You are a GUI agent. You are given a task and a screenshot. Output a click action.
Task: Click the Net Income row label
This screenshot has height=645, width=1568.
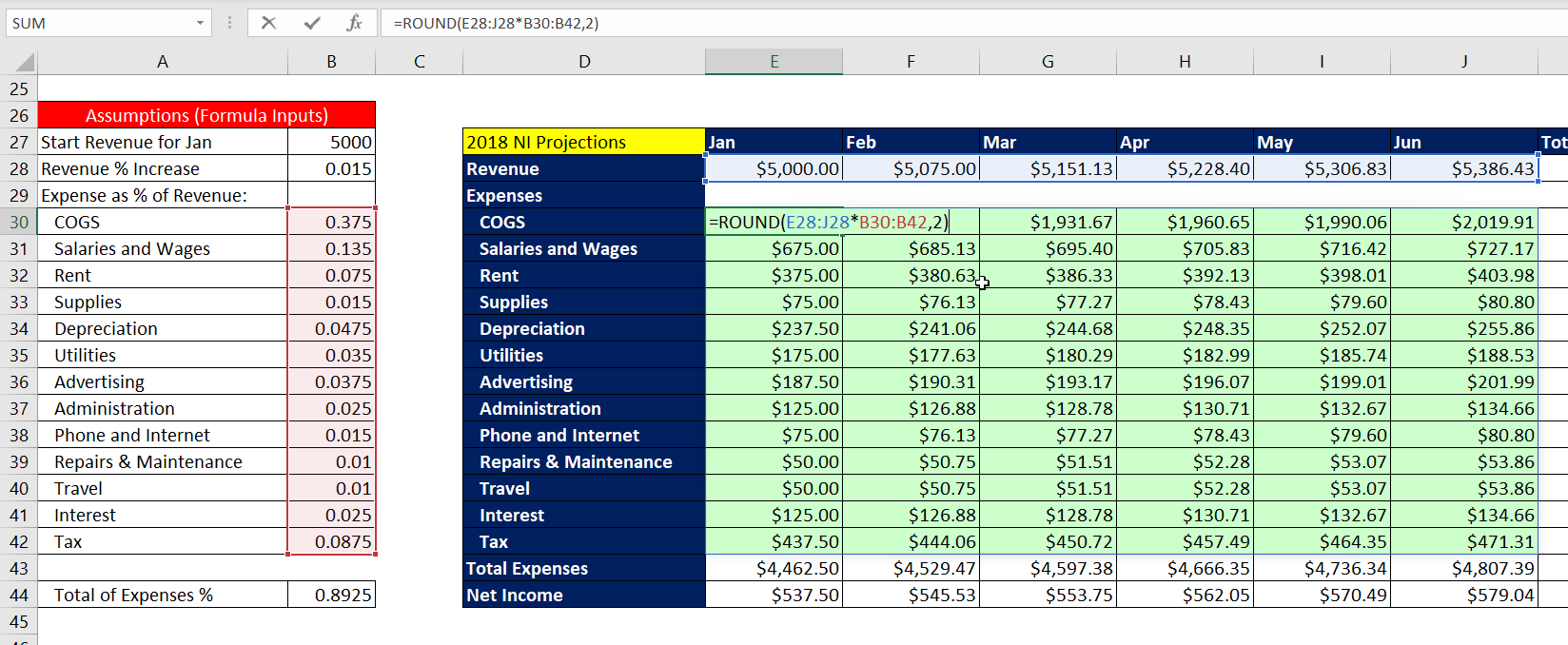pos(584,595)
